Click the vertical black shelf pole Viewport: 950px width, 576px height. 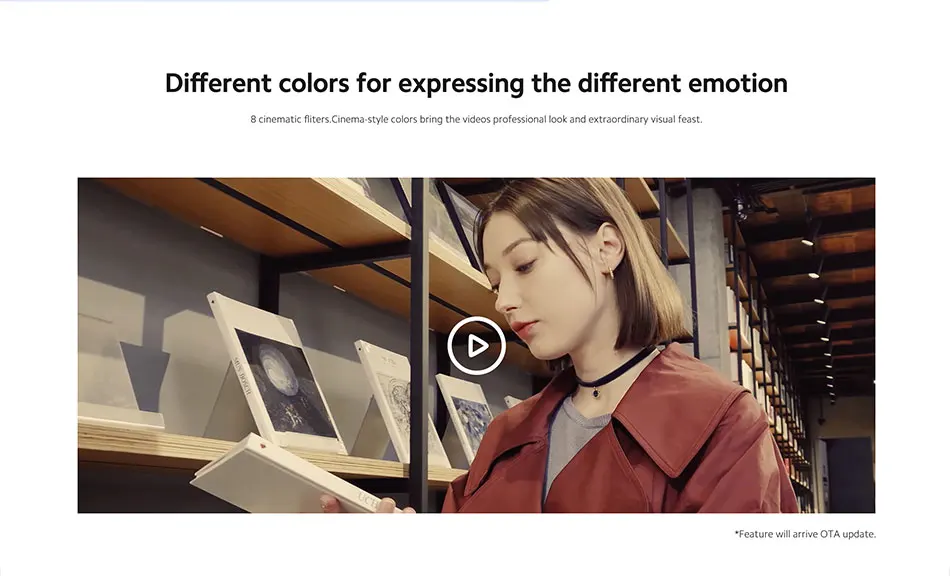point(418,345)
